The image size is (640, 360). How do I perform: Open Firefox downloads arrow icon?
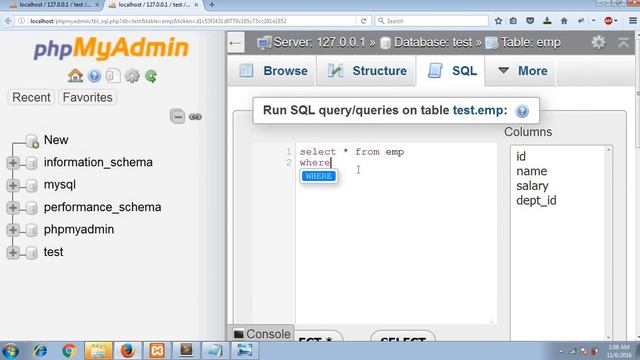547,21
